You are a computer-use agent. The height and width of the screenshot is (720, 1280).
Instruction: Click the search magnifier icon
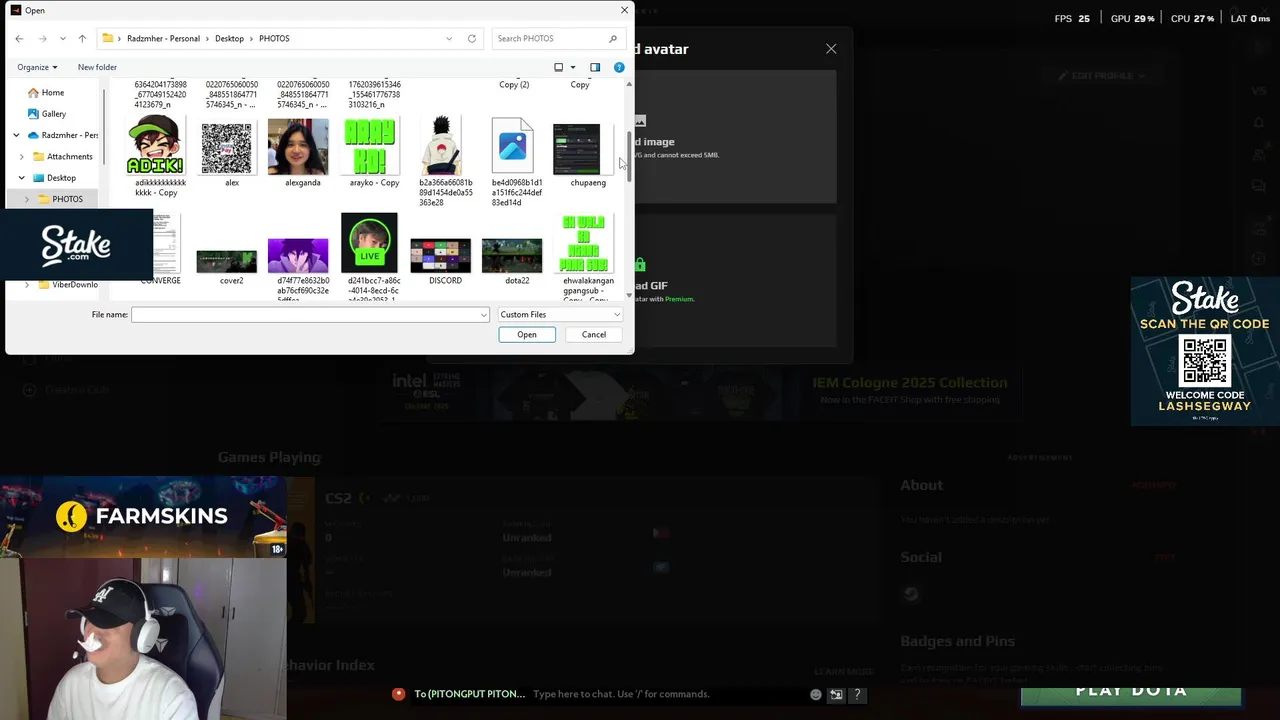[613, 38]
